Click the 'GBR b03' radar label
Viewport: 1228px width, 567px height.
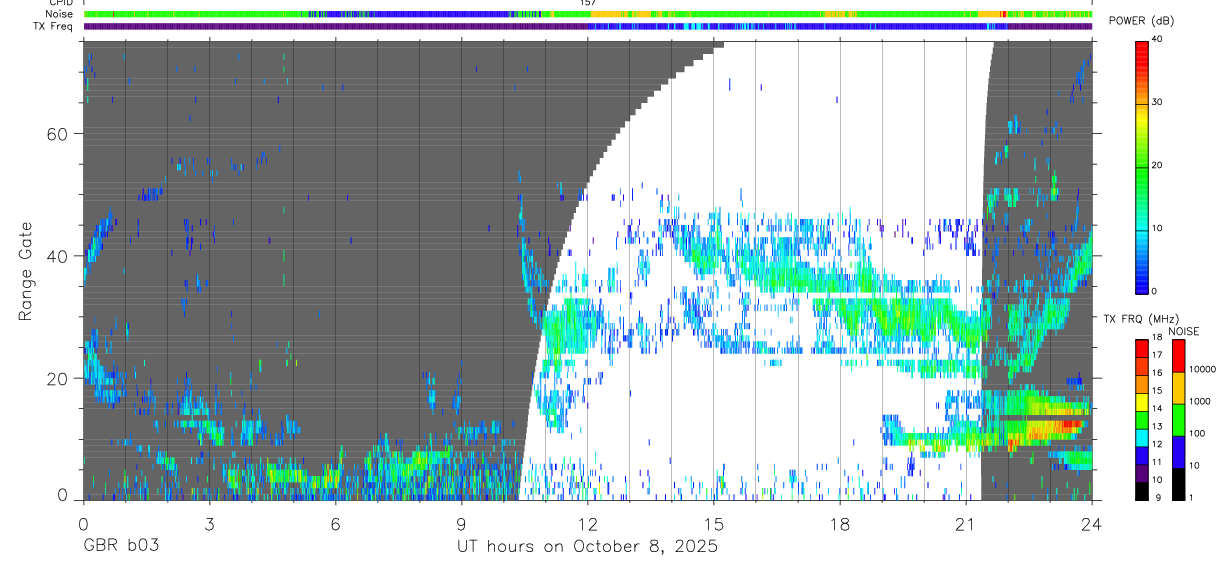120,547
